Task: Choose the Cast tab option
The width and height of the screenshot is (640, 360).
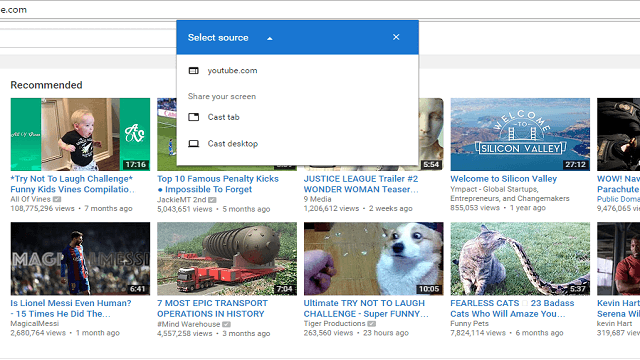Action: coord(298,117)
